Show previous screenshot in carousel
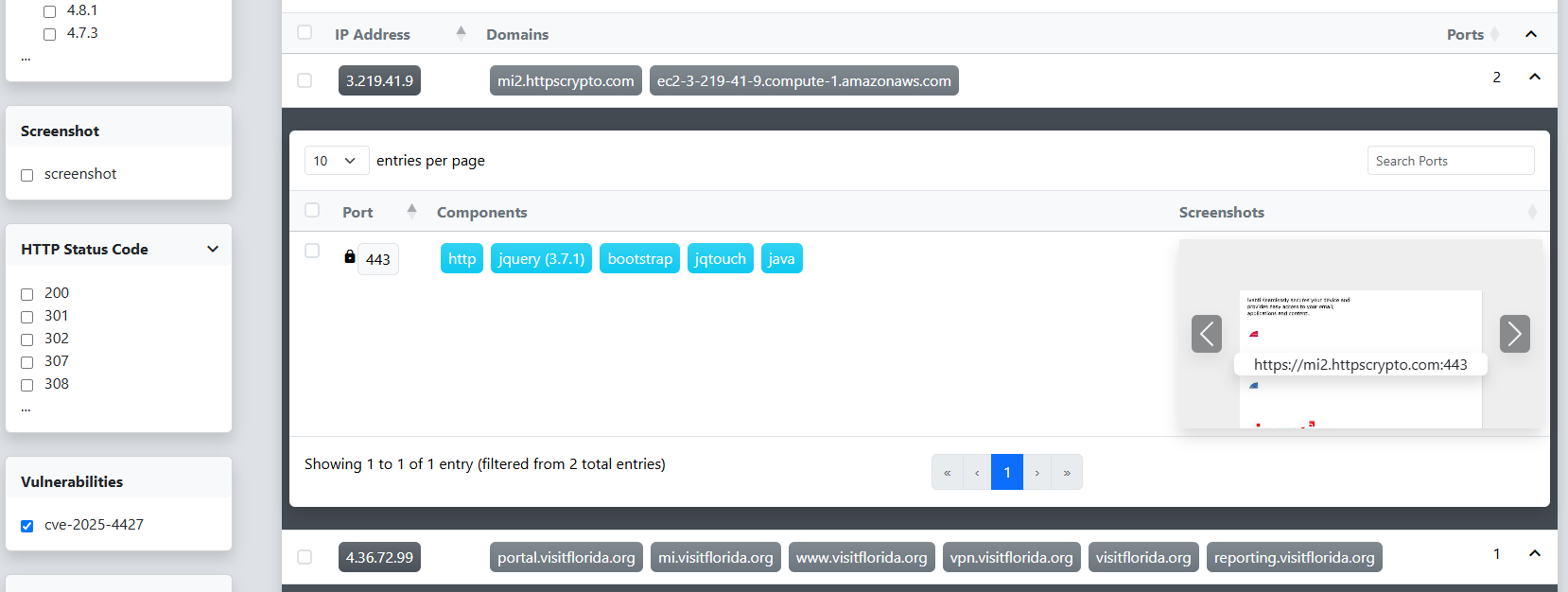Screen dimensions: 1568x592 click(x=1207, y=334)
